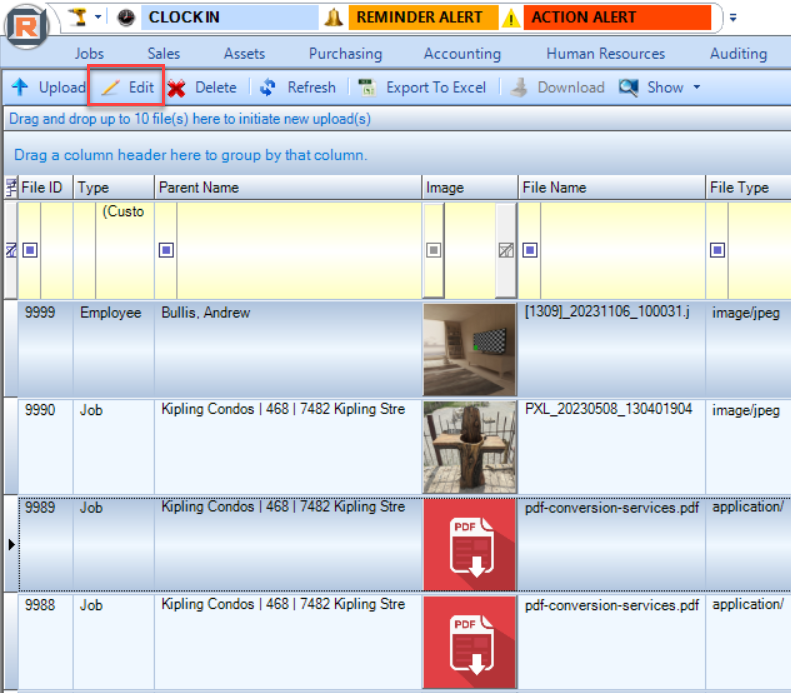Click the Image filter operator icon
The height and width of the screenshot is (693, 791).
coord(433,250)
